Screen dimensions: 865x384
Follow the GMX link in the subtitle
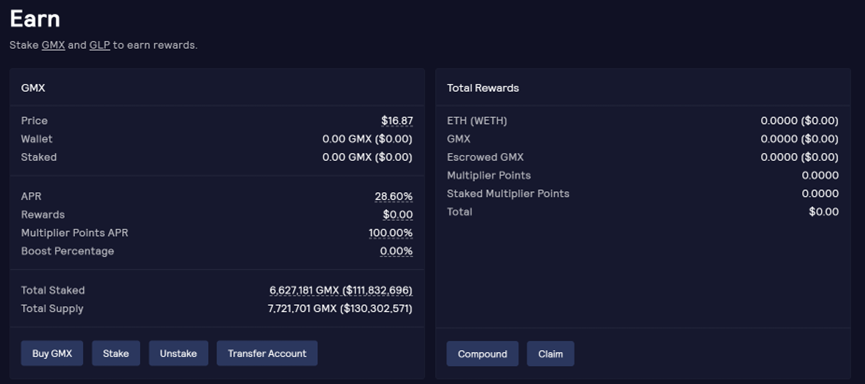(54, 45)
